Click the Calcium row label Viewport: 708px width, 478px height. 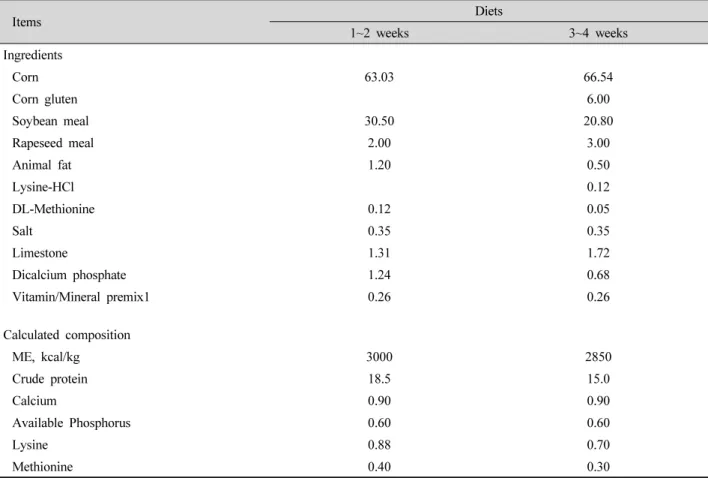tap(34, 401)
